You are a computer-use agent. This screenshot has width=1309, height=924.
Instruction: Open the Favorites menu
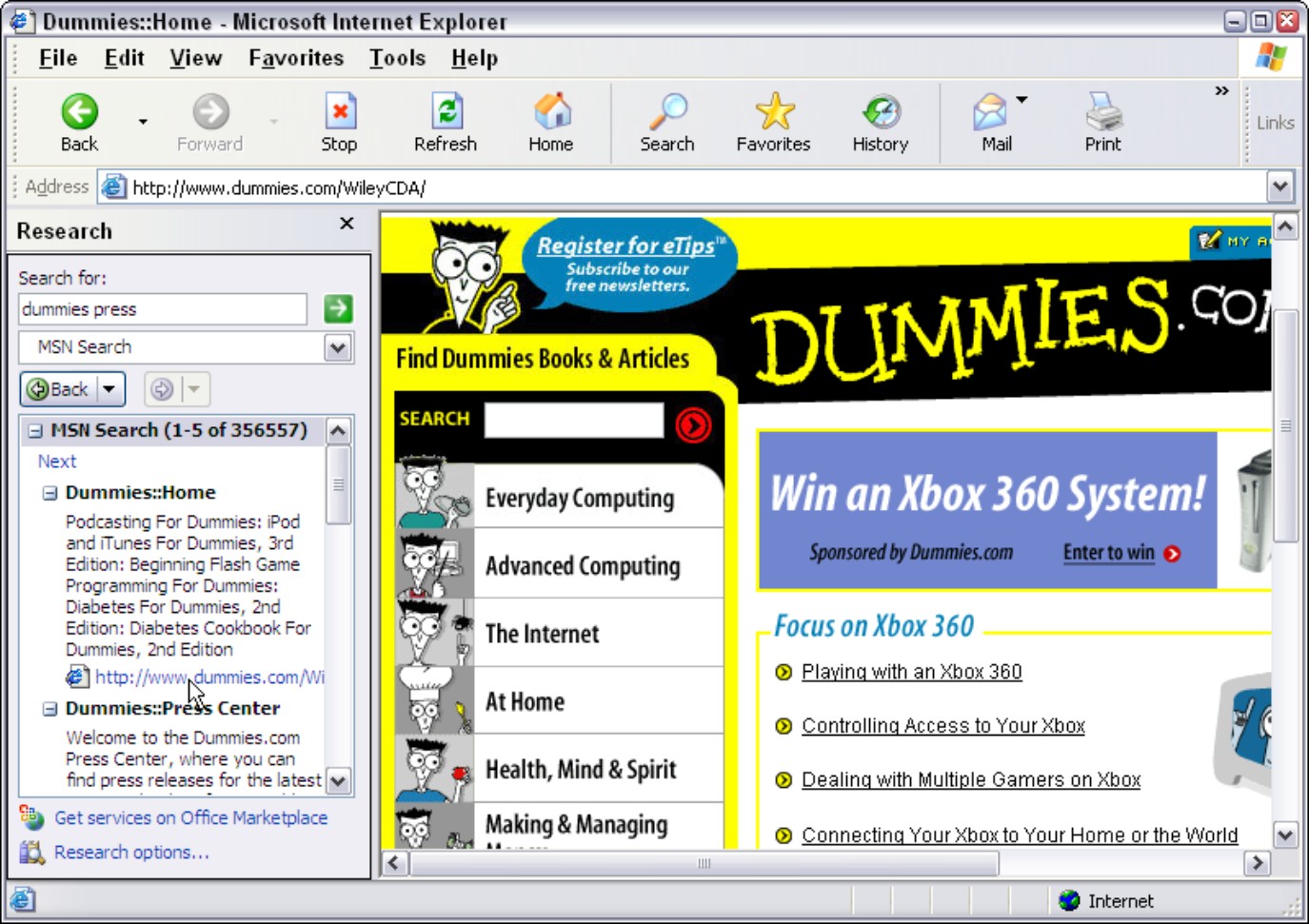[296, 58]
